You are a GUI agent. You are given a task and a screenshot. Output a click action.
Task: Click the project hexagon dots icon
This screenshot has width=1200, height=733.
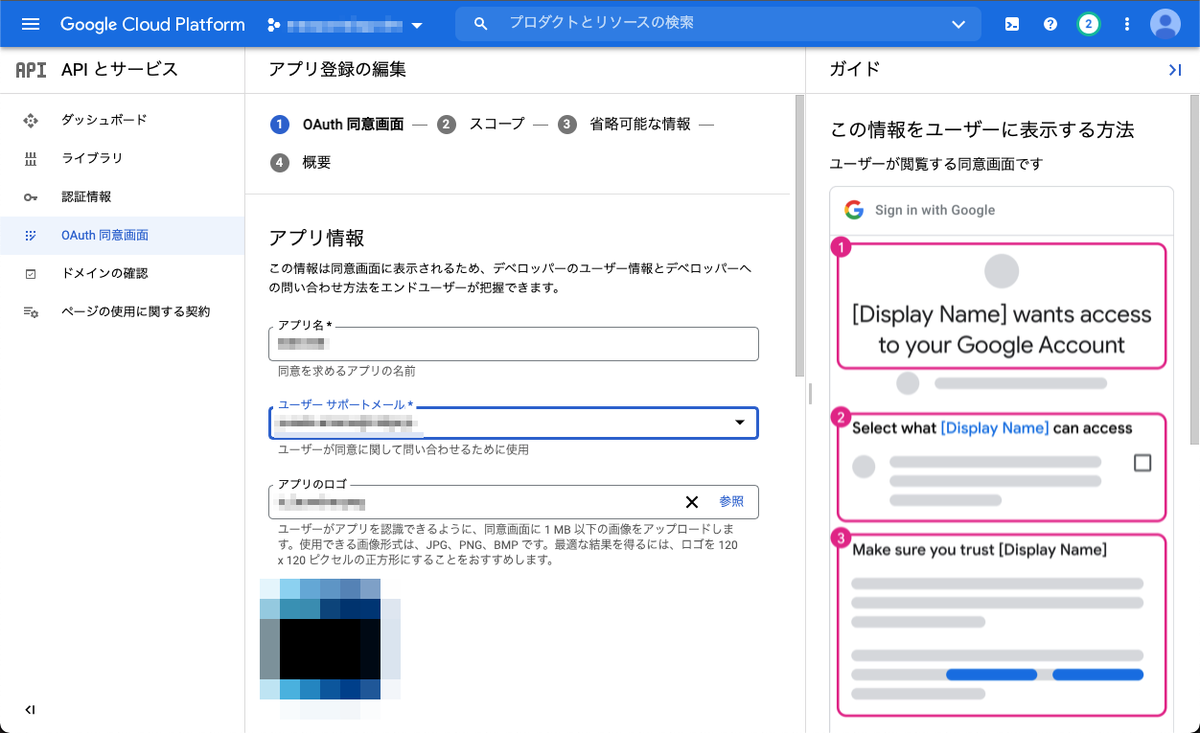coord(273,24)
